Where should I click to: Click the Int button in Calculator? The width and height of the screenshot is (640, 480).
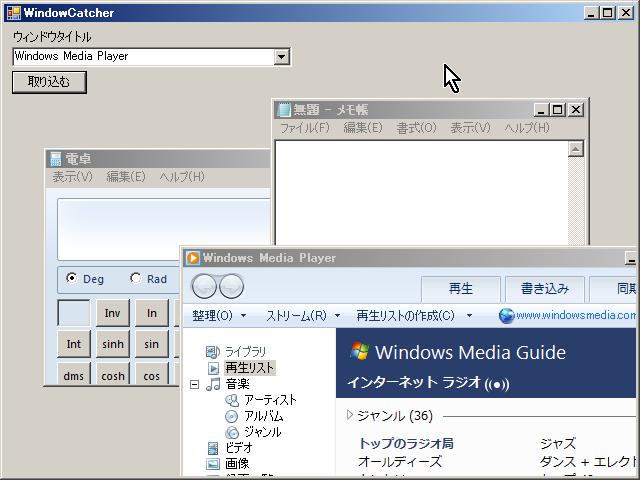pos(74,344)
